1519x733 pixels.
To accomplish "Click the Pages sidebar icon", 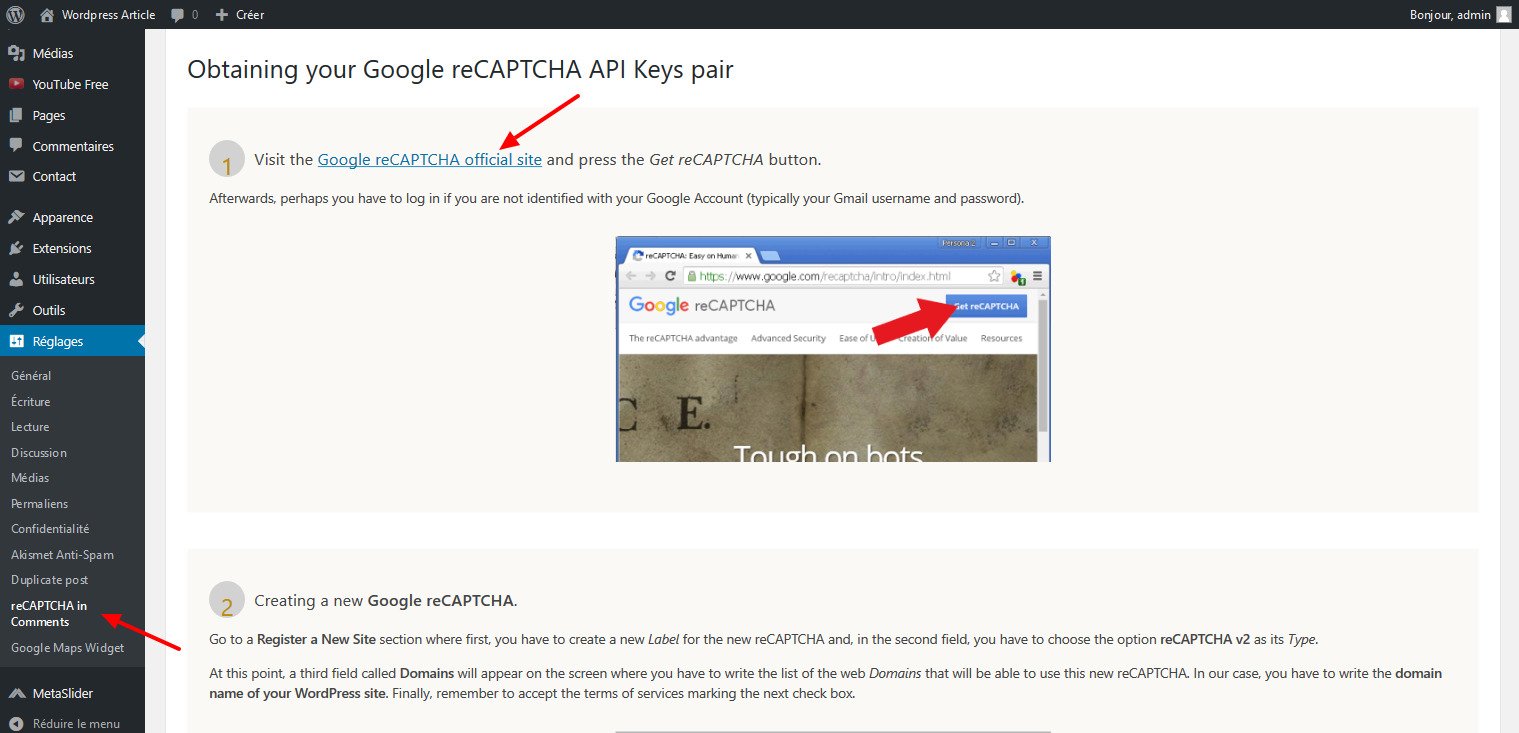I will coord(16,115).
